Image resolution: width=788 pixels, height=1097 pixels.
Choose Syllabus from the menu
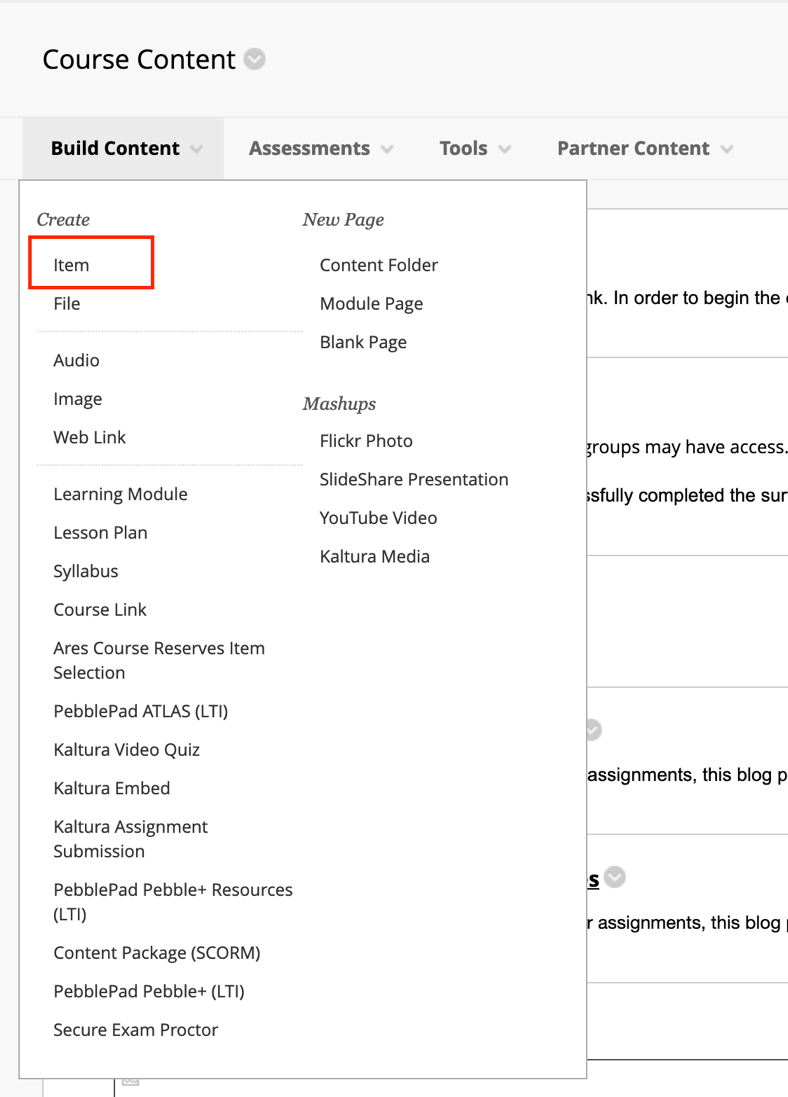click(x=86, y=571)
